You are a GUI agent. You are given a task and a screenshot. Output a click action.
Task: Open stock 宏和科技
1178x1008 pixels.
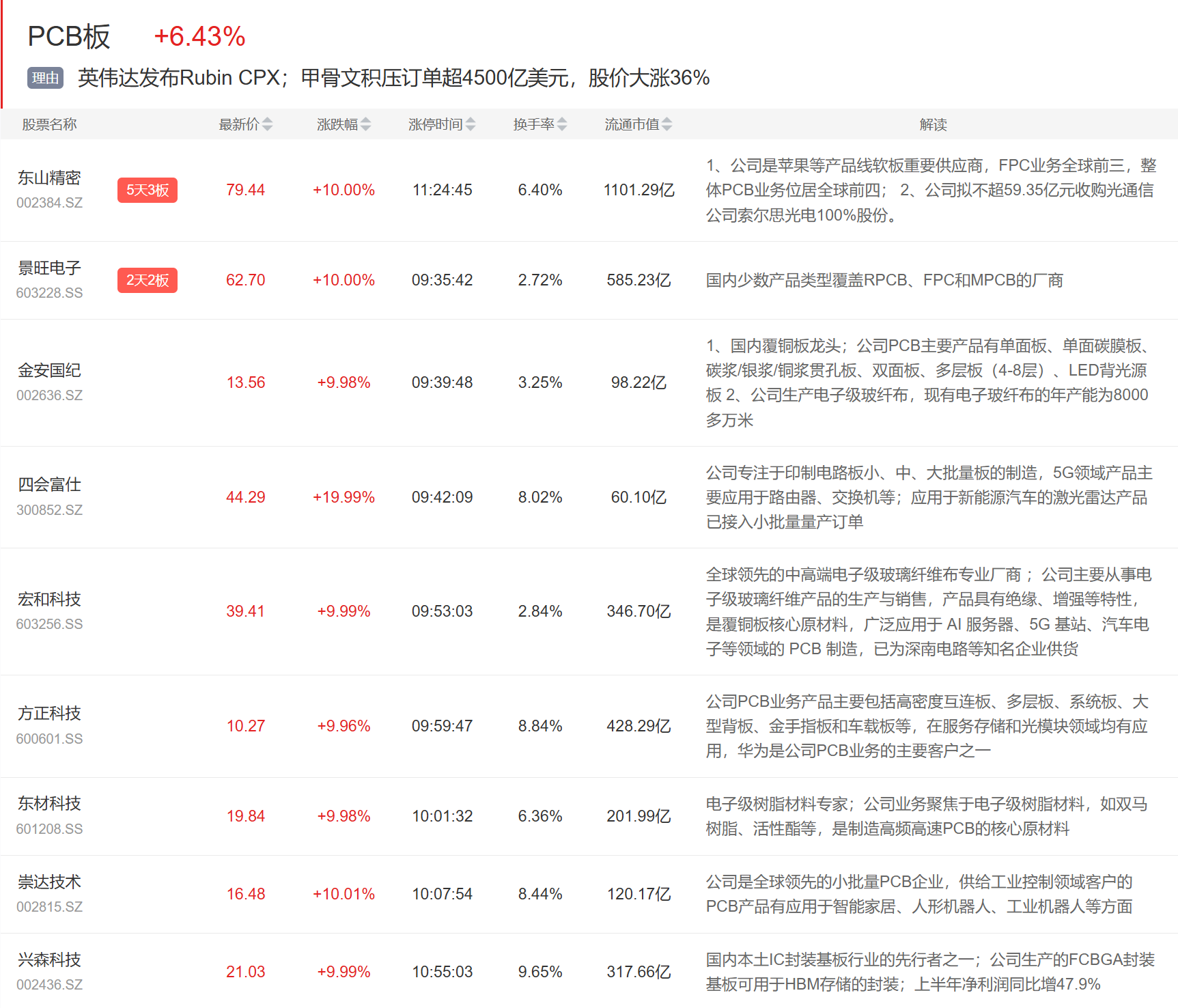pos(49,600)
